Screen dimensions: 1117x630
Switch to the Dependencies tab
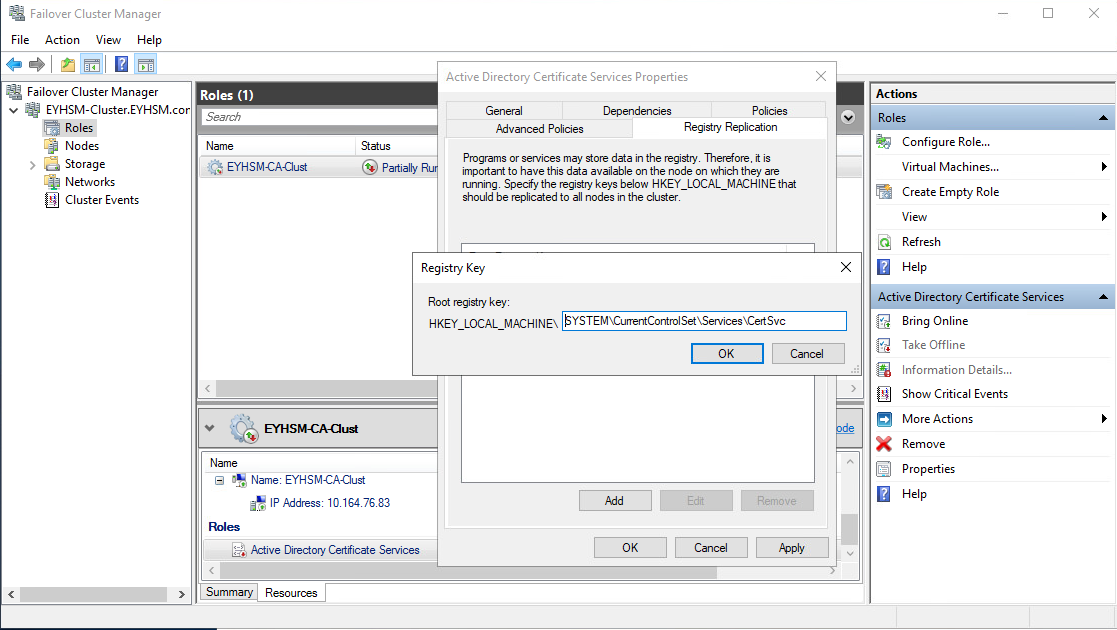pos(637,110)
